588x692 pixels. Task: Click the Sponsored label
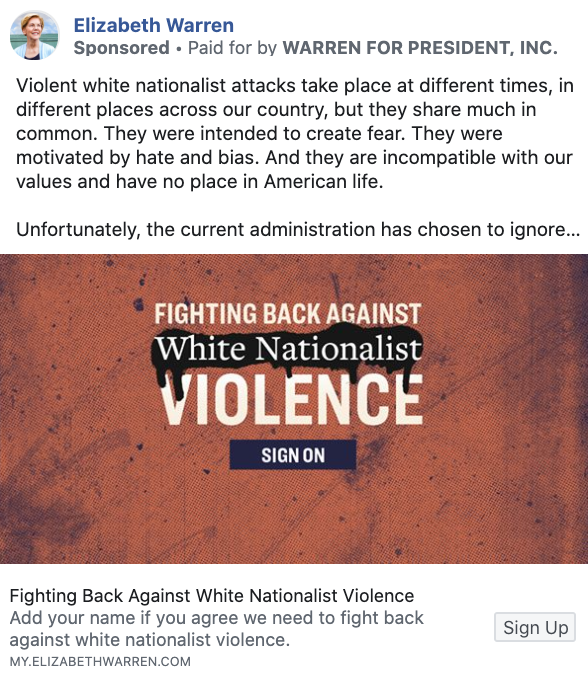(x=121, y=48)
